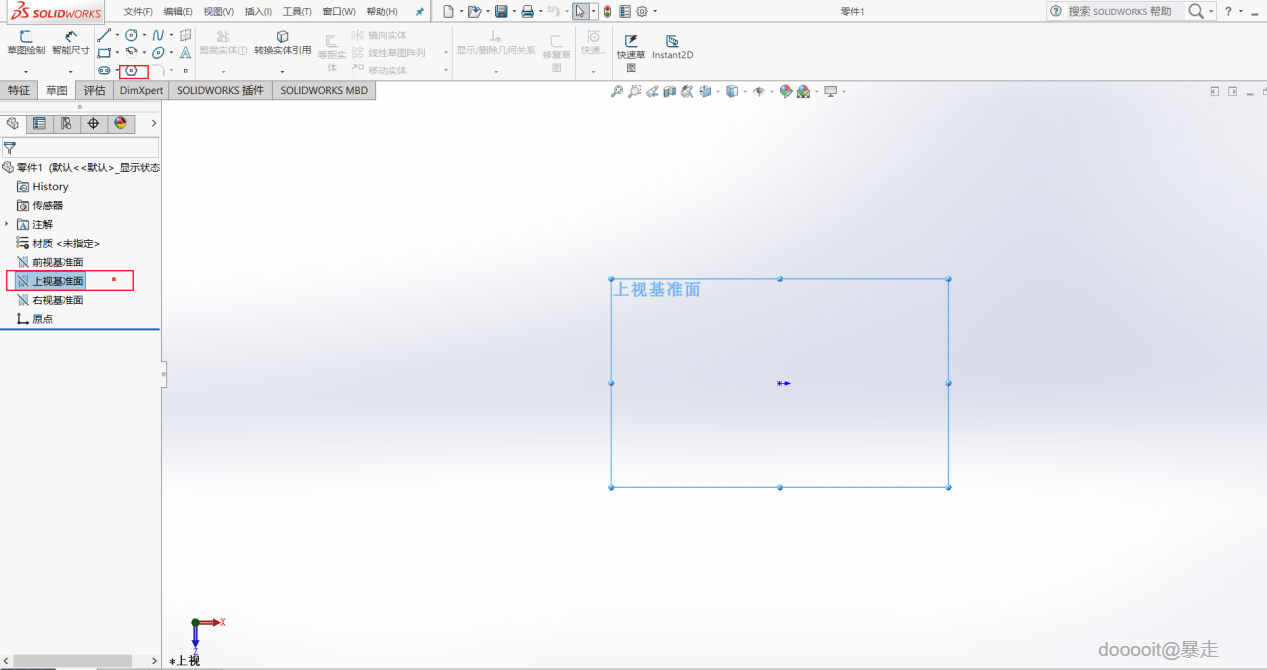Select the 智能尺寸 smart dimension tool
The width and height of the screenshot is (1267, 670).
(x=71, y=42)
